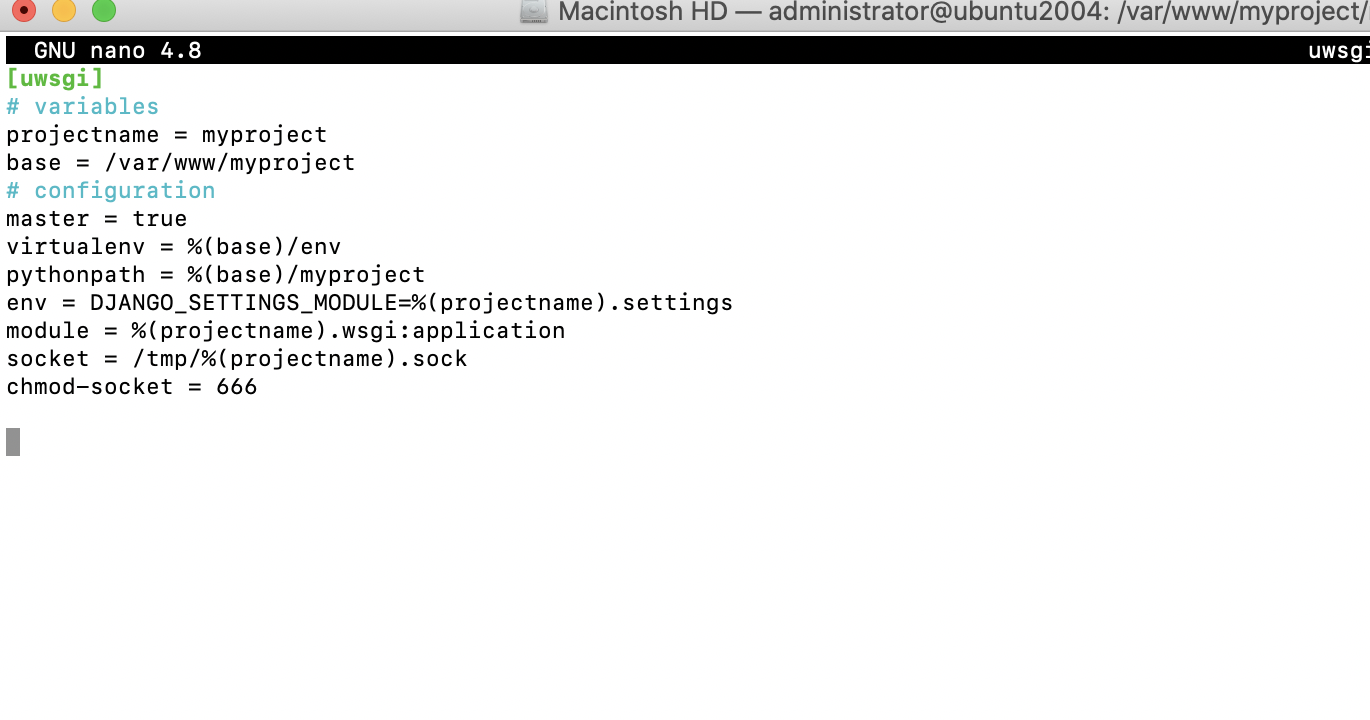Click the green zoom window button
This screenshot has height=720, width=1370.
pos(104,11)
